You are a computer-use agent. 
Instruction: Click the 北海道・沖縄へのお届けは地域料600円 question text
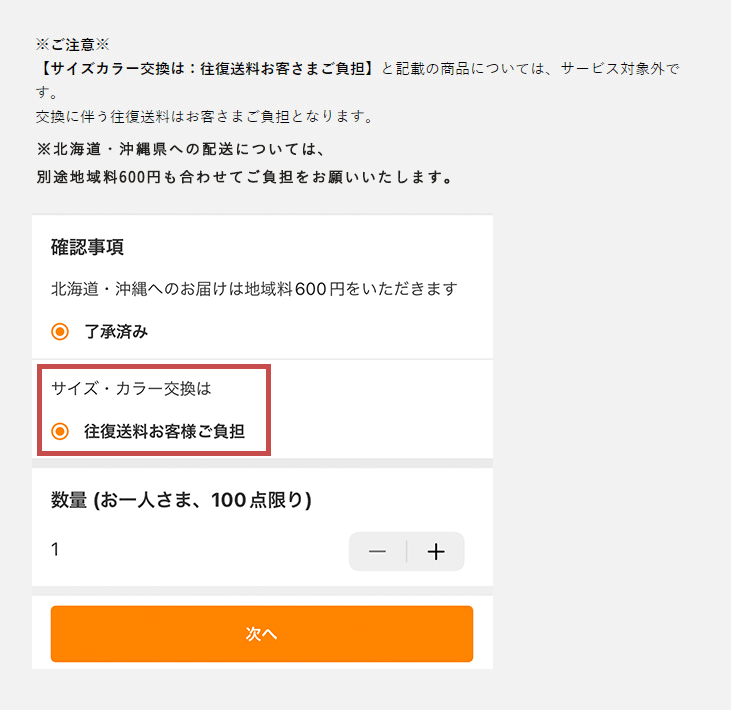click(x=254, y=289)
